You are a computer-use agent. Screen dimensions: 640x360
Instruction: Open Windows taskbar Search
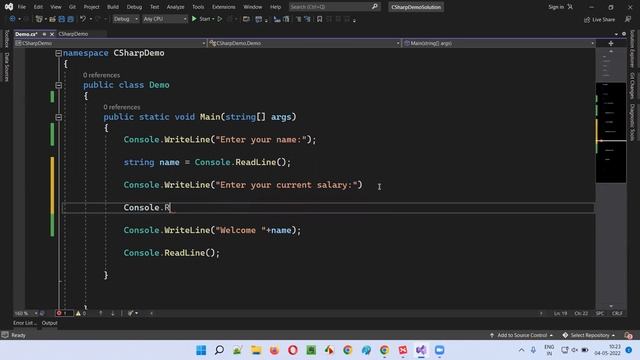pyautogui.click(x=219, y=350)
